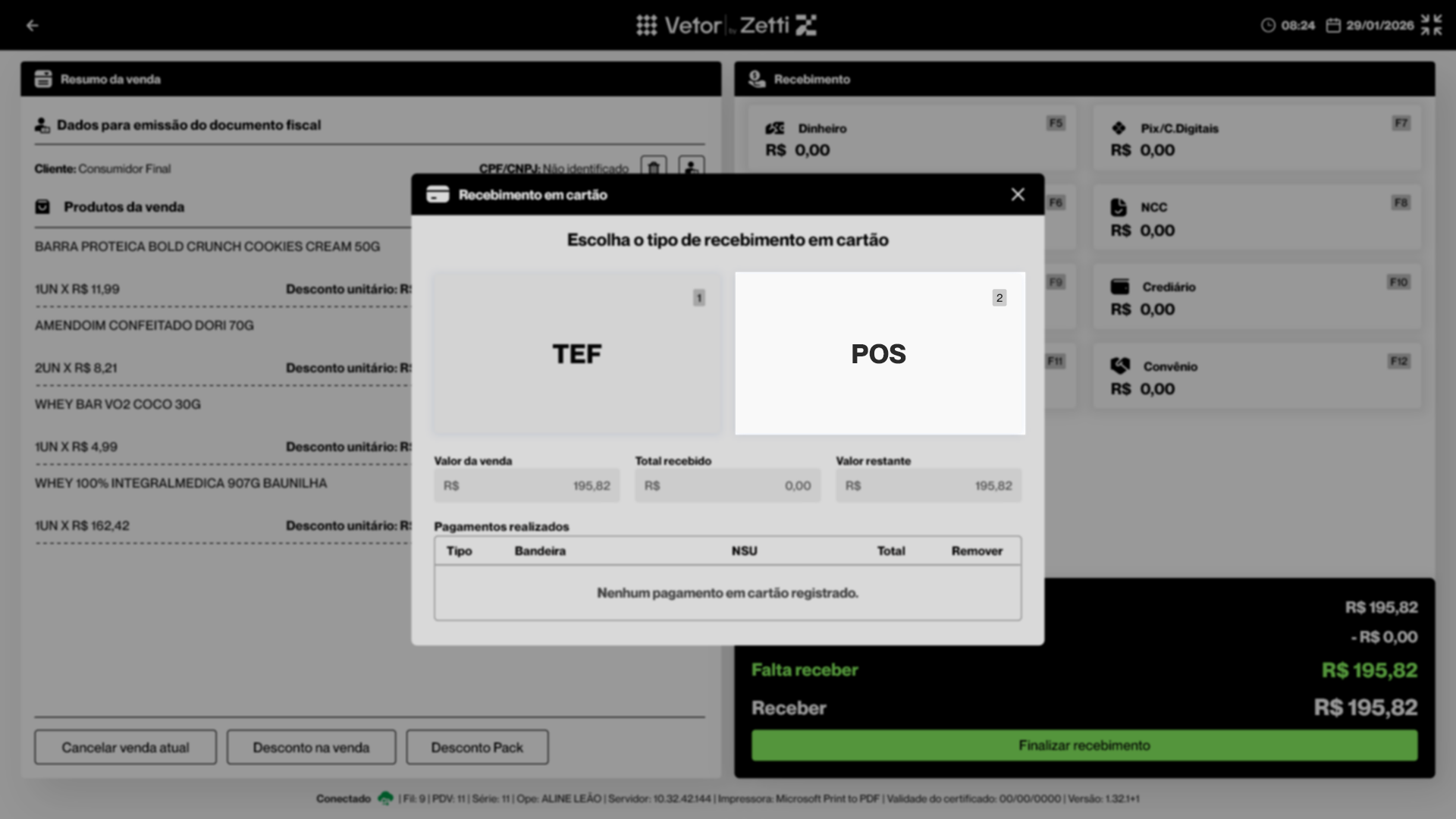The height and width of the screenshot is (819, 1456).
Task: Click the Convênio handshake icon
Action: [x=1120, y=366]
